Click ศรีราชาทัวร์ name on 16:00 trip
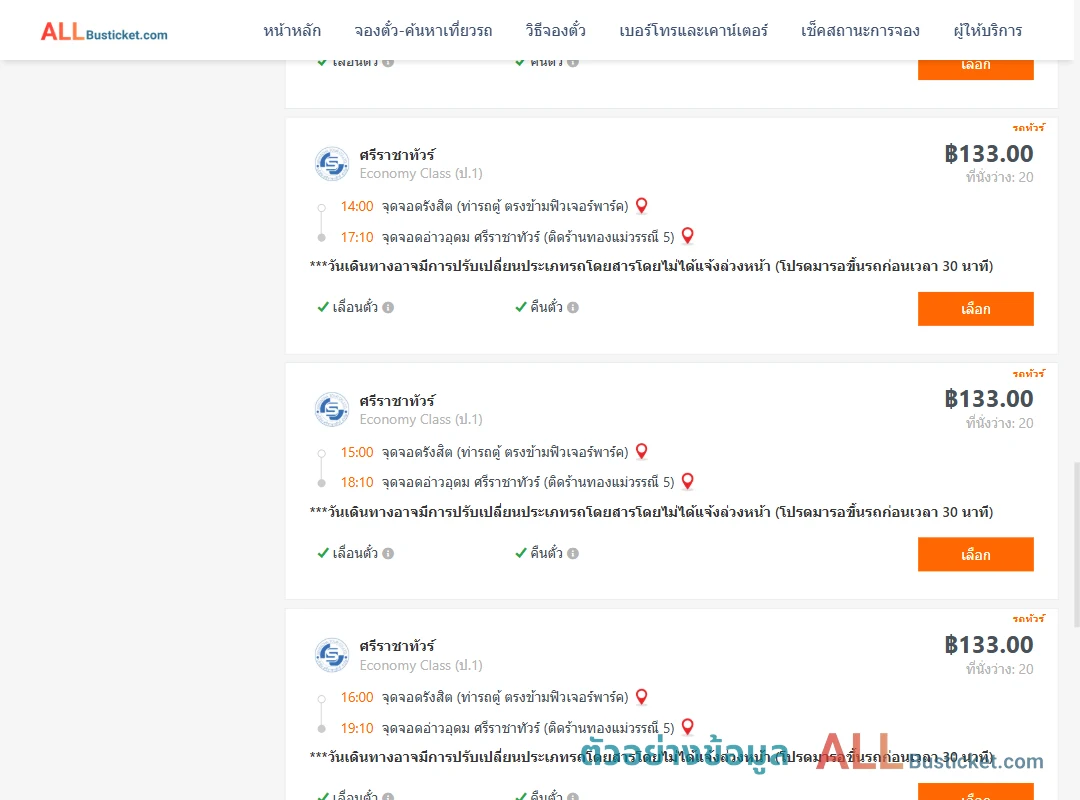The width and height of the screenshot is (1080, 800). click(397, 646)
